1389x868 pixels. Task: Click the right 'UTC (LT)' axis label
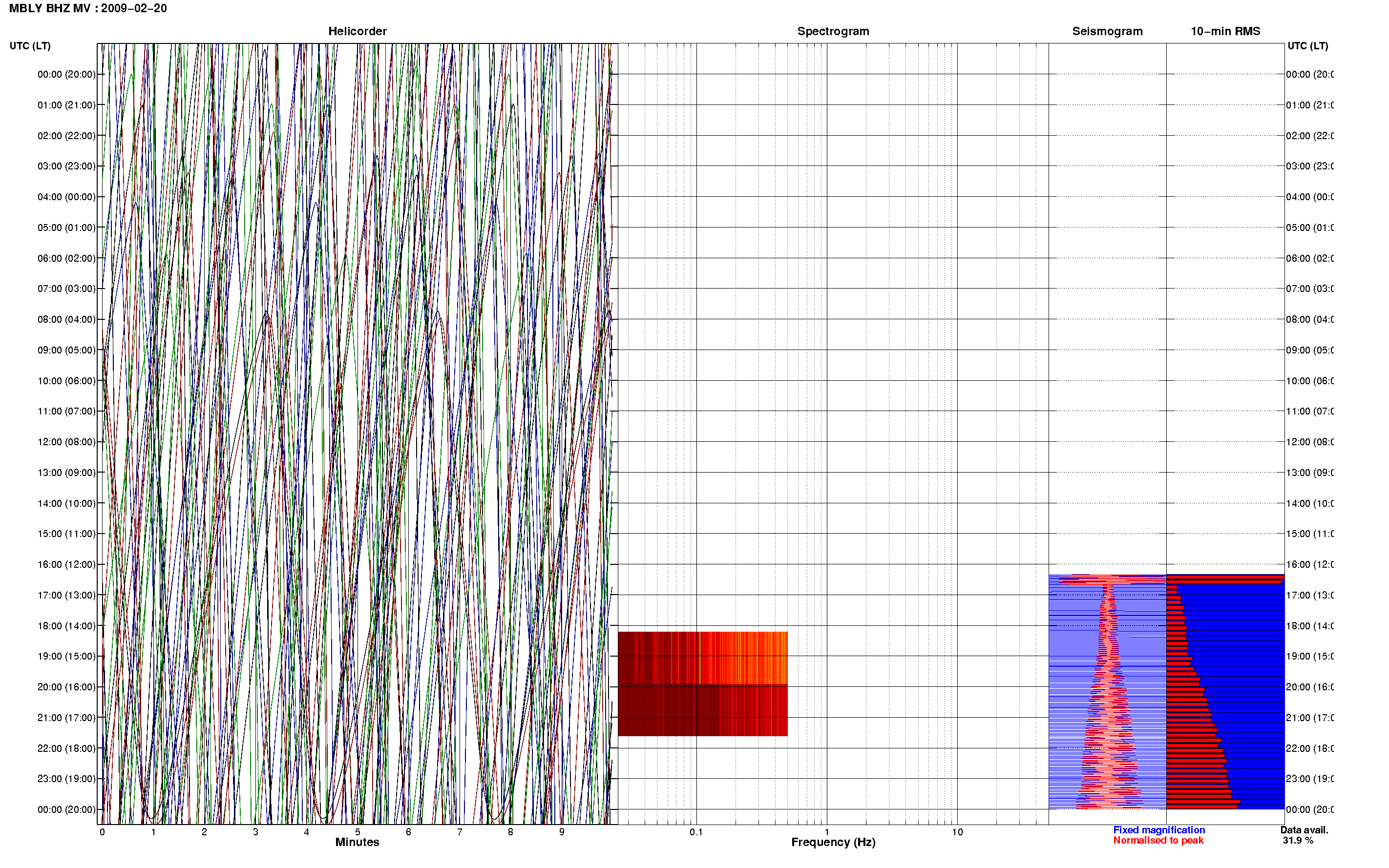point(1307,46)
